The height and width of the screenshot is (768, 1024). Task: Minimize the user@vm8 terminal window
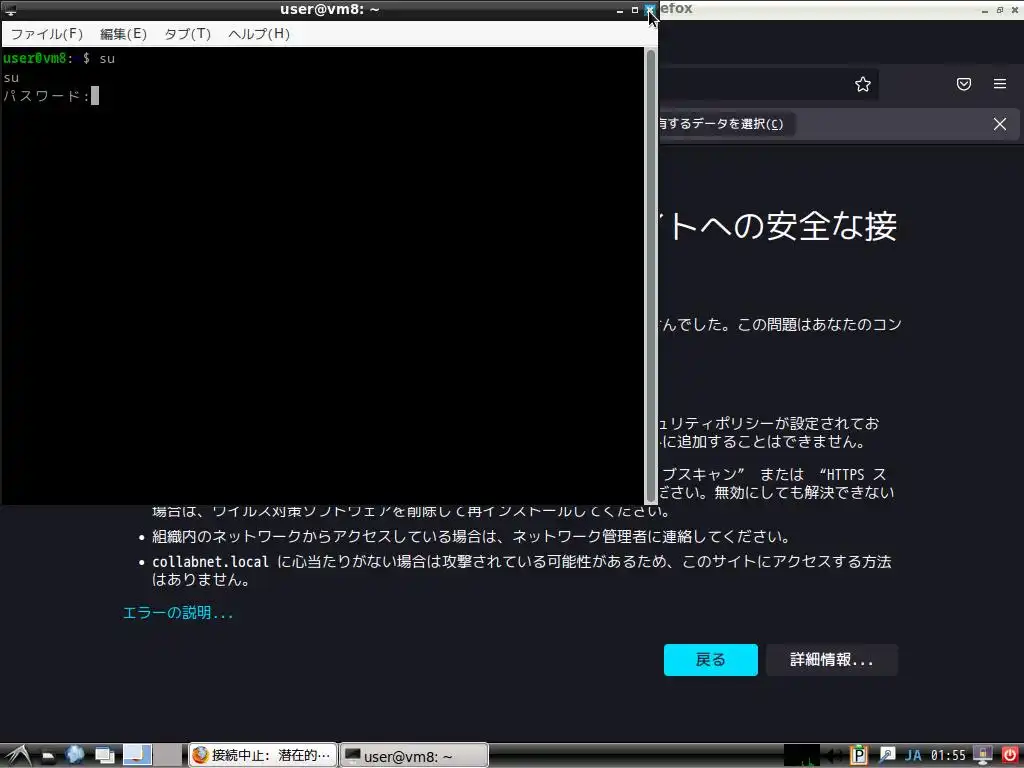click(620, 10)
